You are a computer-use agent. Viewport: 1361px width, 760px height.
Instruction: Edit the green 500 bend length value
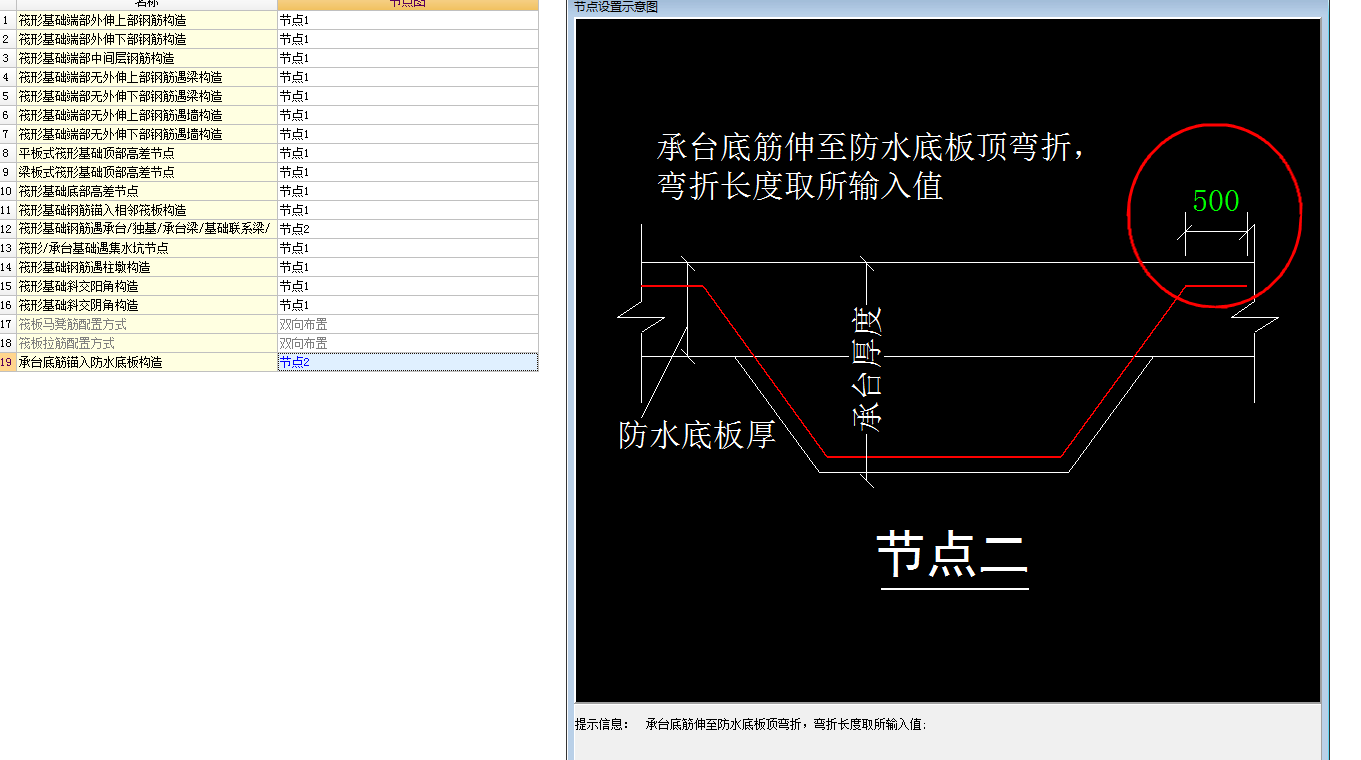1216,201
